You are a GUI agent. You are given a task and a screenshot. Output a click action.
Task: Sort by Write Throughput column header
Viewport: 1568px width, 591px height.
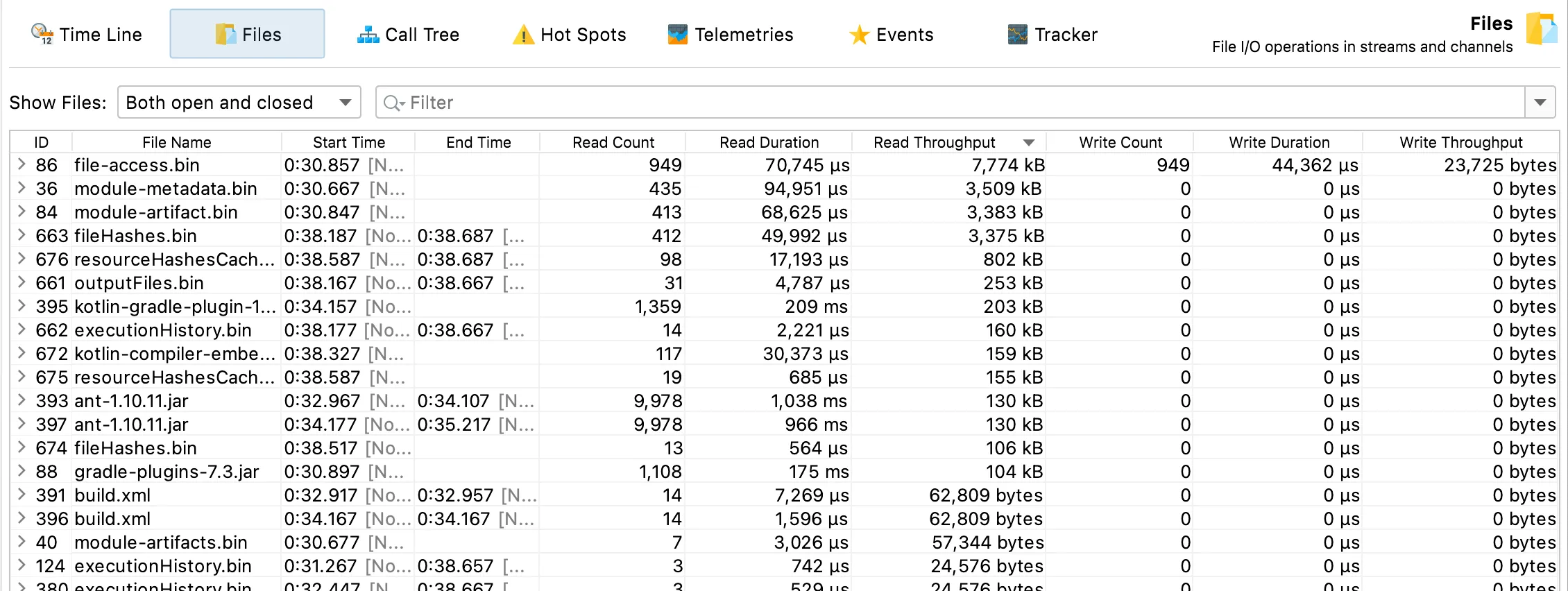(1460, 142)
